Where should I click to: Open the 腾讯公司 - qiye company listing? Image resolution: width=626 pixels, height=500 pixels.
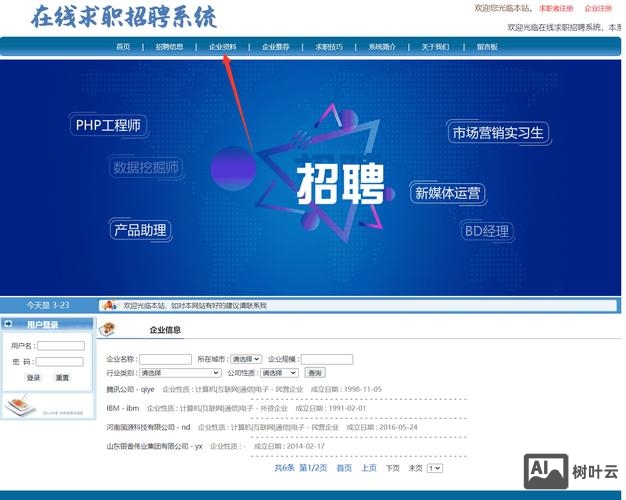pyautogui.click(x=130, y=389)
